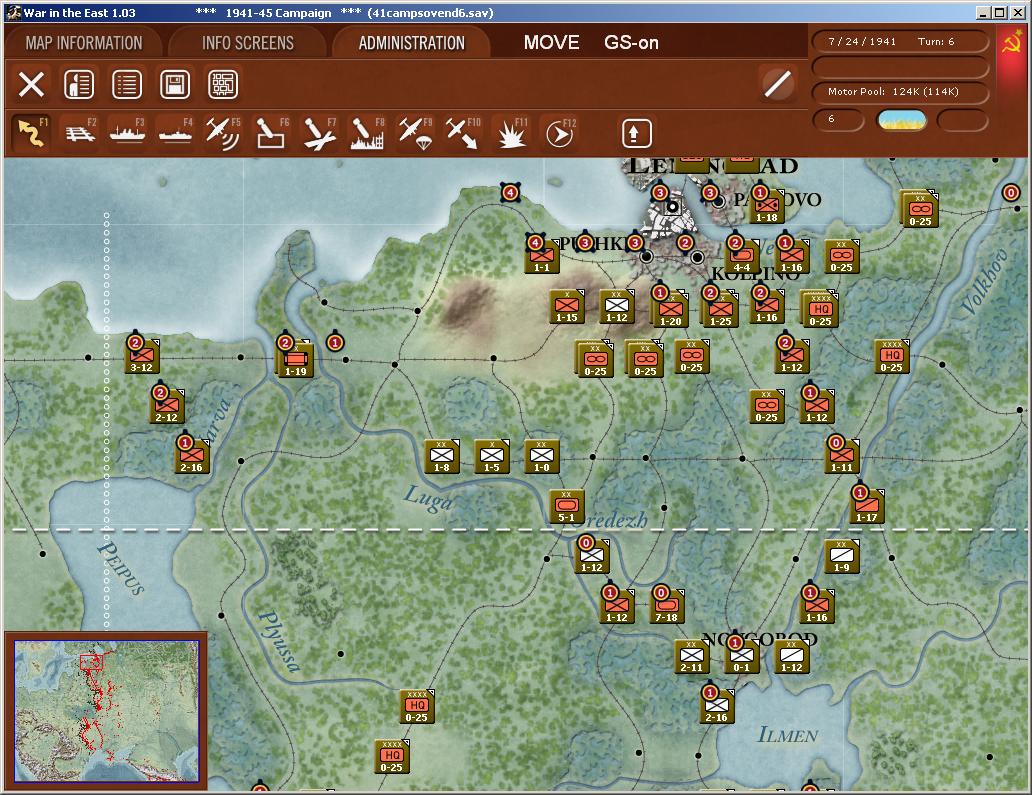Choose the F6 bomb unit icon

(271, 132)
